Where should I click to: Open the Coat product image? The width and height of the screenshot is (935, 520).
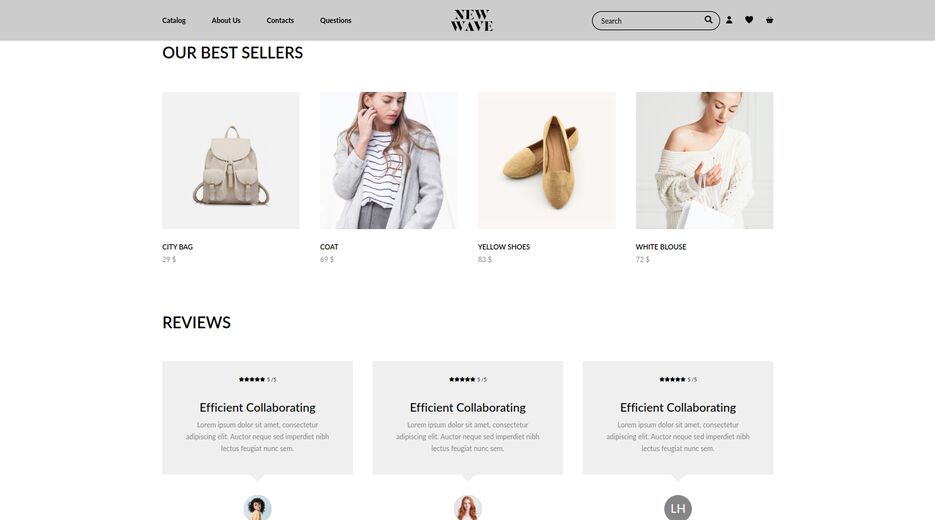pyautogui.click(x=389, y=160)
